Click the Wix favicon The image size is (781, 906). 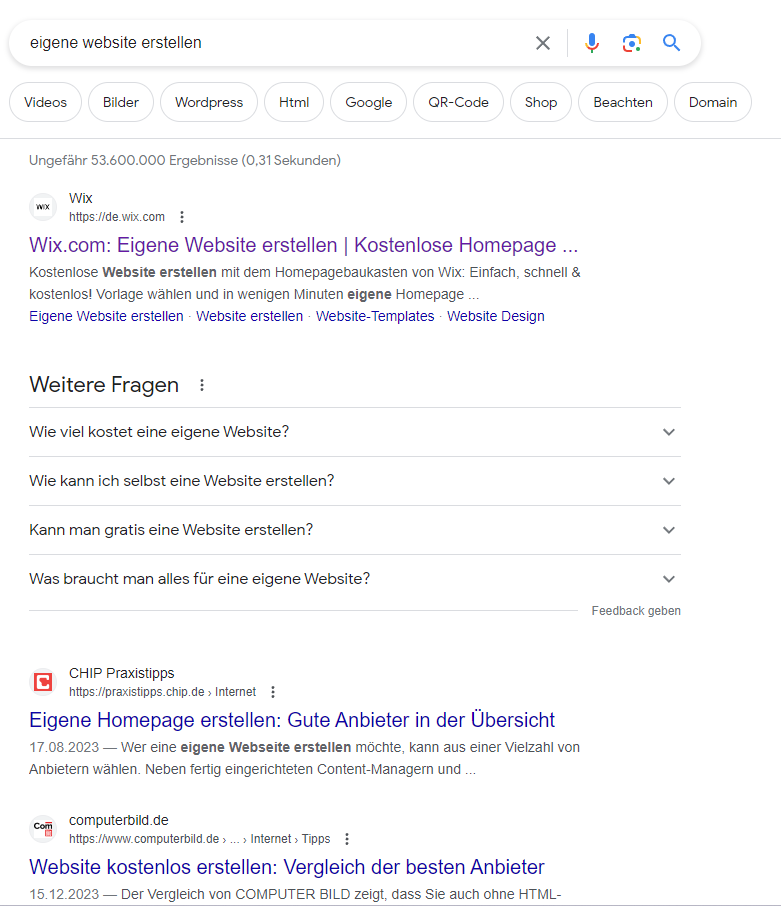(x=43, y=207)
